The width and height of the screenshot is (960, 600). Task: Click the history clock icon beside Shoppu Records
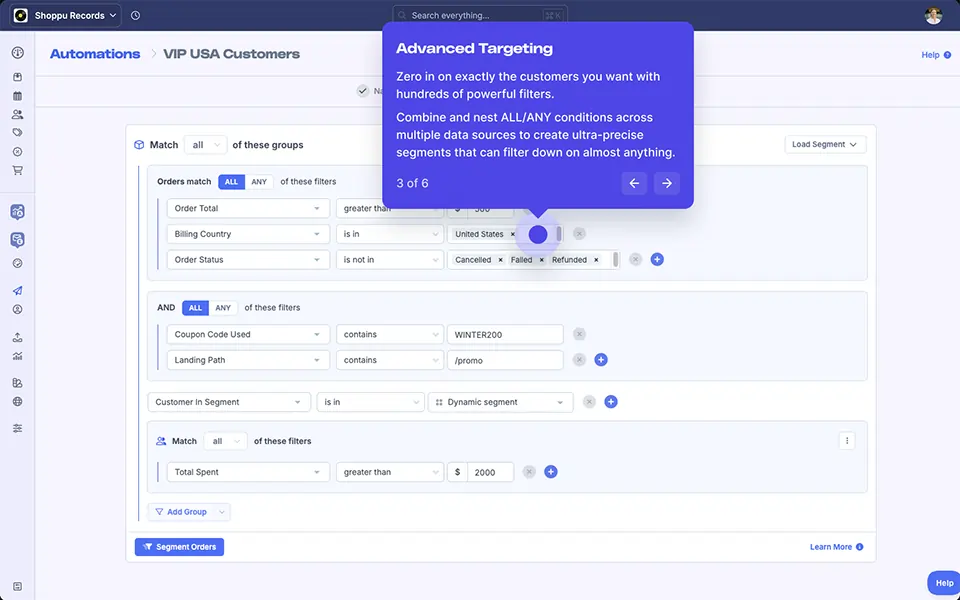tap(135, 15)
